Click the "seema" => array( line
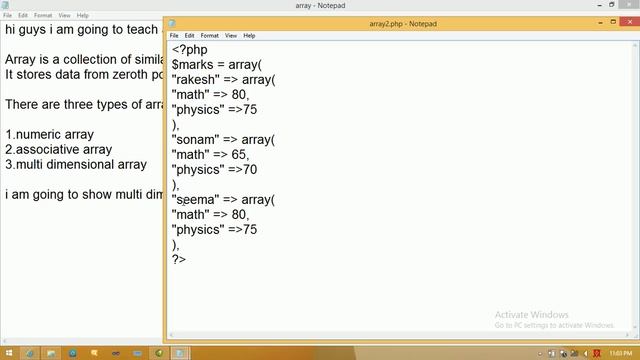640x360 pixels. pyautogui.click(x=223, y=200)
